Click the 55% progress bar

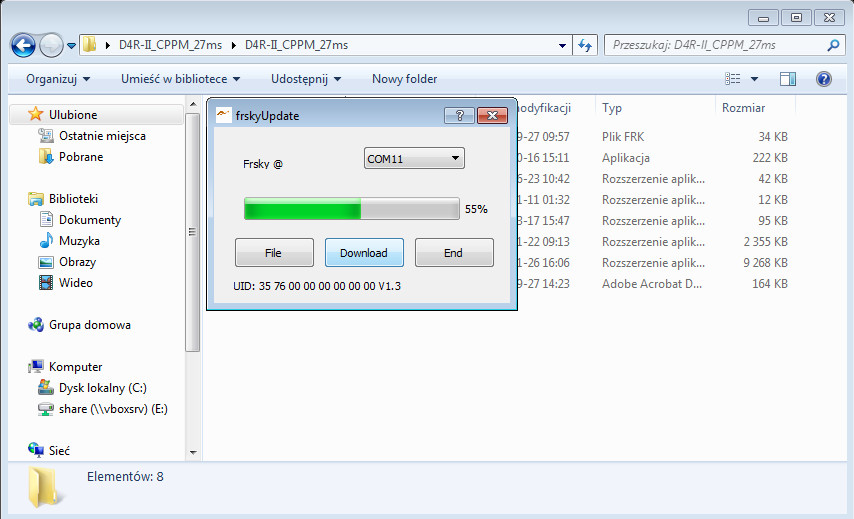[351, 209]
